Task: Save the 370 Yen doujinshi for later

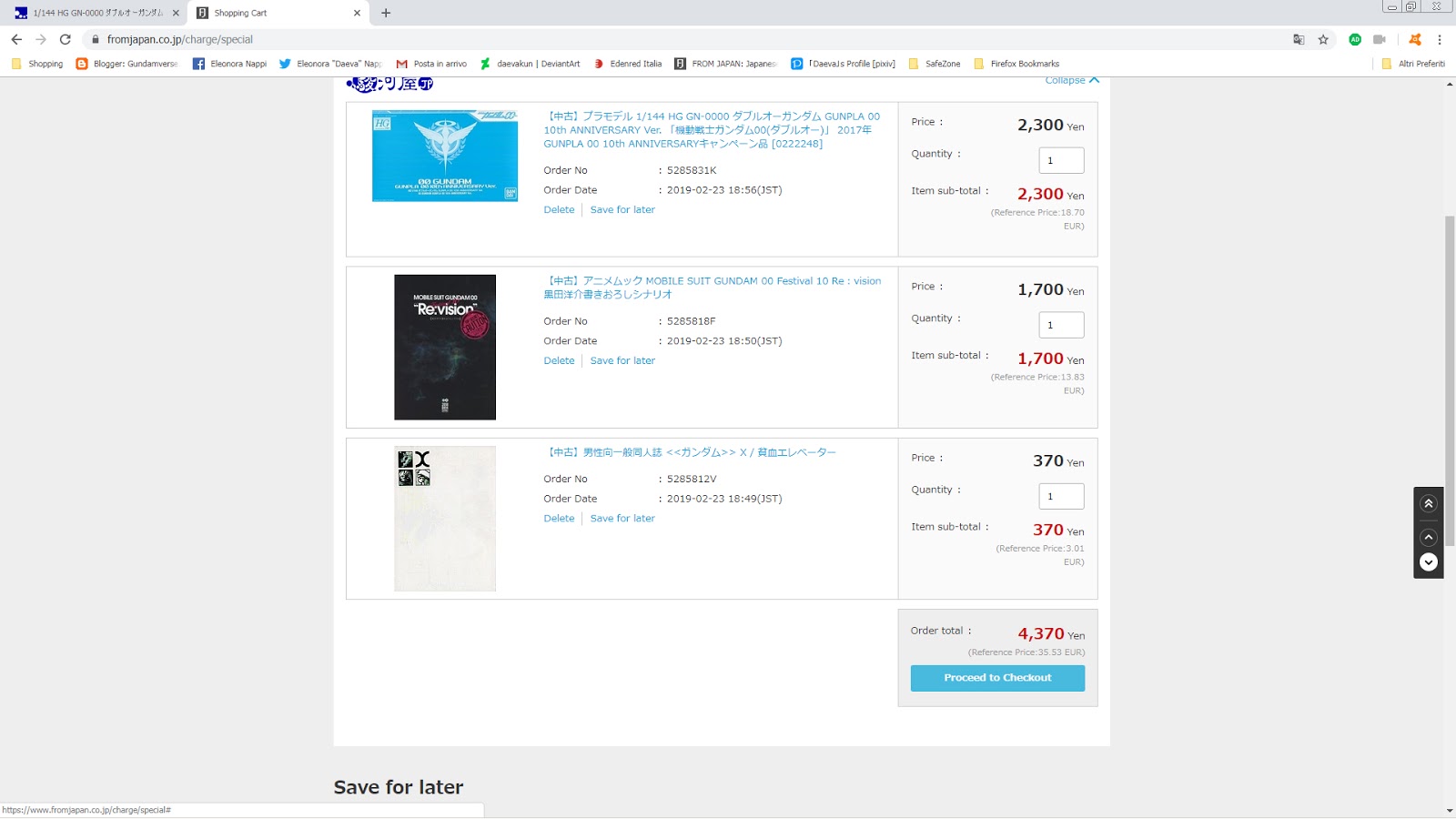Action: [622, 518]
